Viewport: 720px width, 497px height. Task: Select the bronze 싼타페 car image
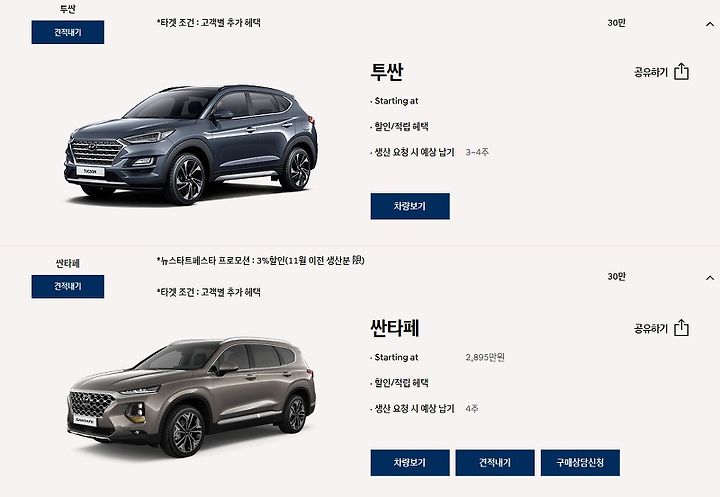(191, 397)
